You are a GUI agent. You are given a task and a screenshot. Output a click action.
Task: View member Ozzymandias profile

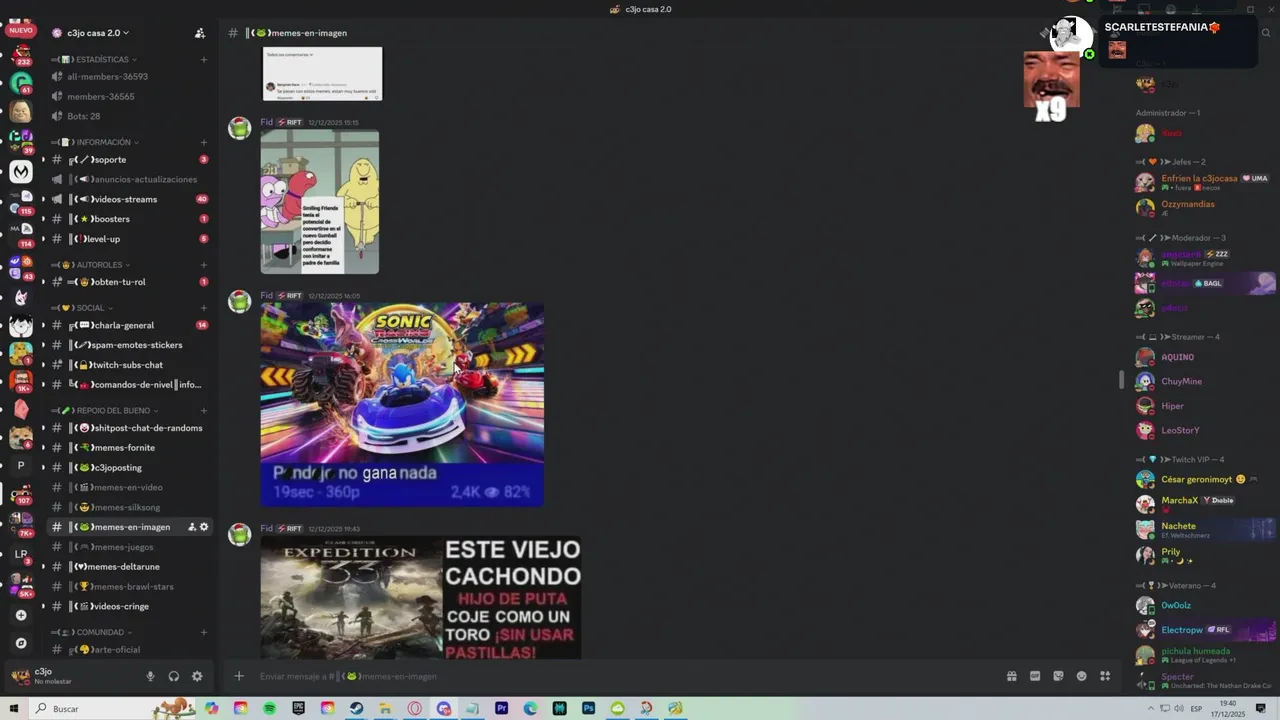(x=1205, y=207)
